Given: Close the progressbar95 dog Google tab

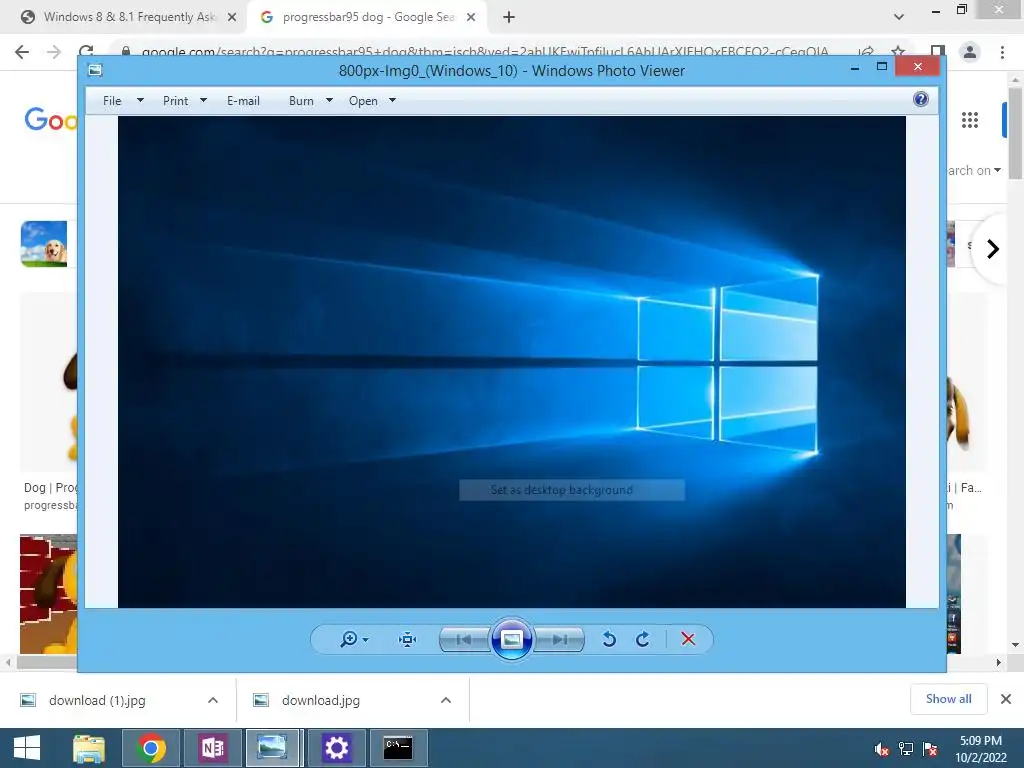Looking at the screenshot, I should [471, 17].
